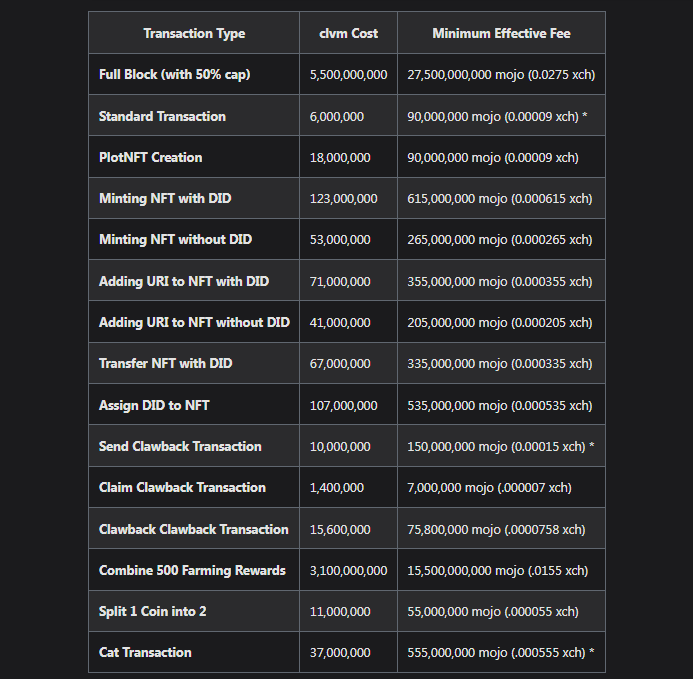Image resolution: width=693 pixels, height=679 pixels.
Task: Select the Clawback Clawback Transaction cell
Action: [x=194, y=528]
